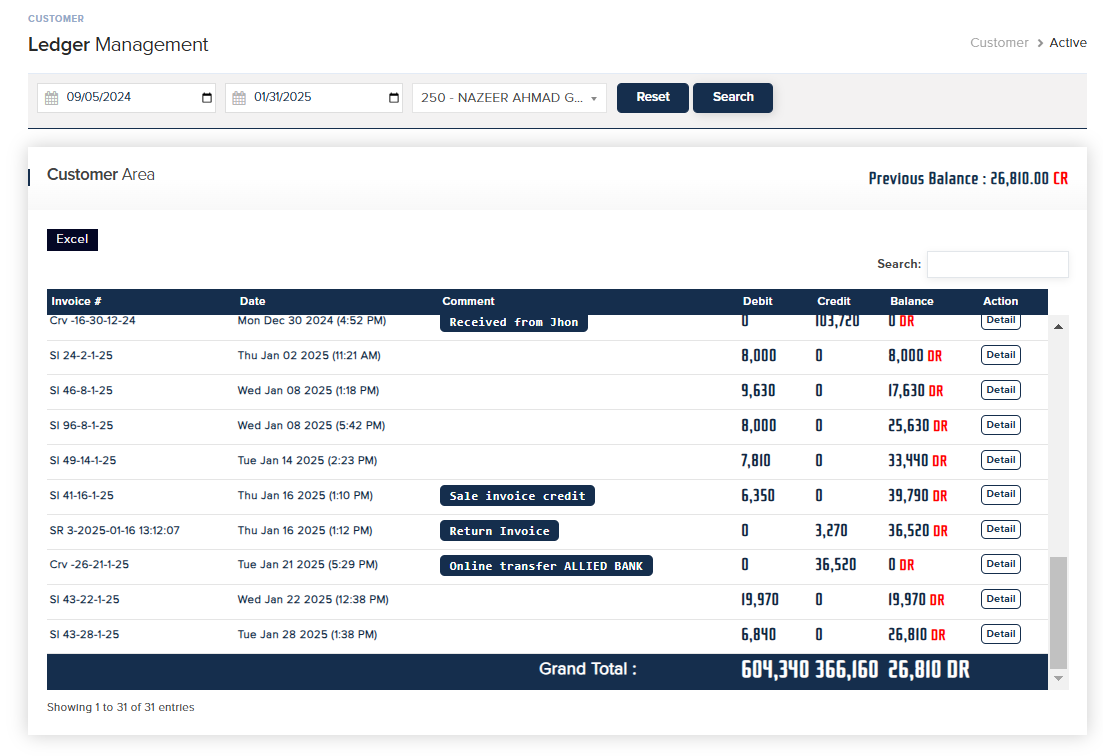The width and height of the screenshot is (1103, 756).
Task: Click the Customer breadcrumb link
Action: [x=999, y=43]
